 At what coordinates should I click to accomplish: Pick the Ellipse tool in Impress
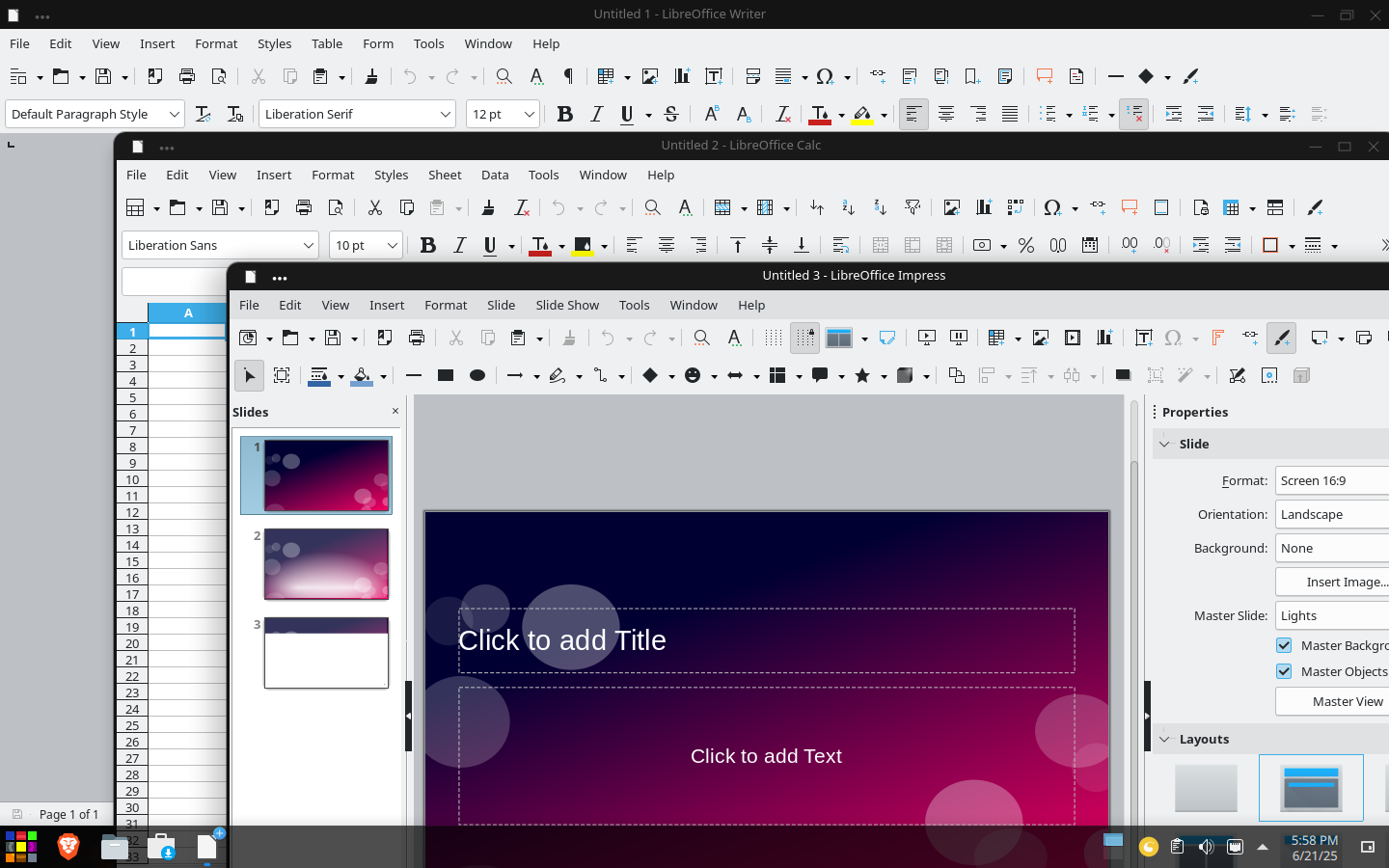point(477,375)
